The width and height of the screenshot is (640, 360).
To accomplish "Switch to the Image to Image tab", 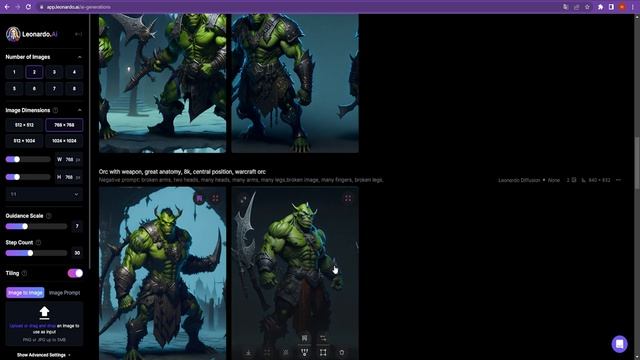I will pos(25,293).
